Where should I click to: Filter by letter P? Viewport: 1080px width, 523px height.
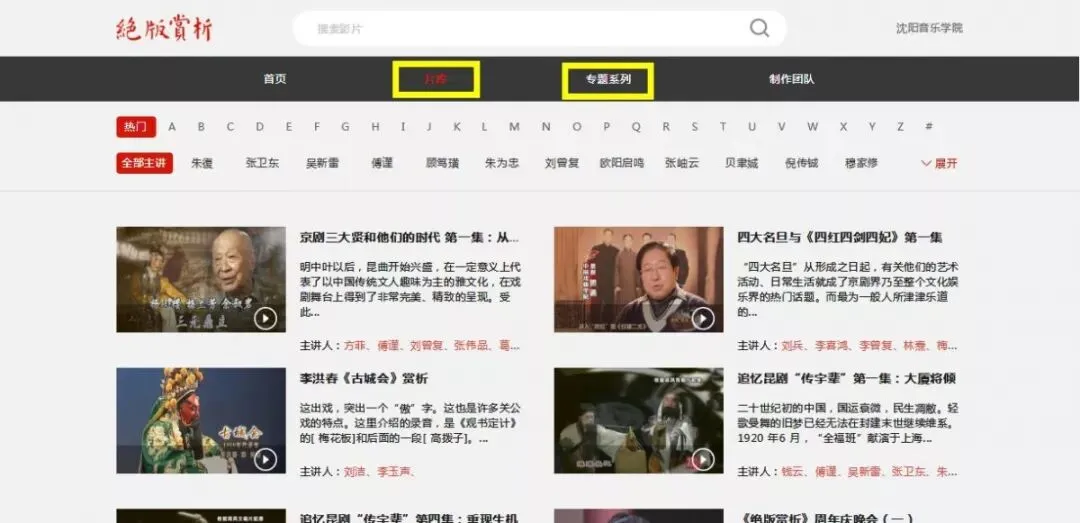(606, 127)
